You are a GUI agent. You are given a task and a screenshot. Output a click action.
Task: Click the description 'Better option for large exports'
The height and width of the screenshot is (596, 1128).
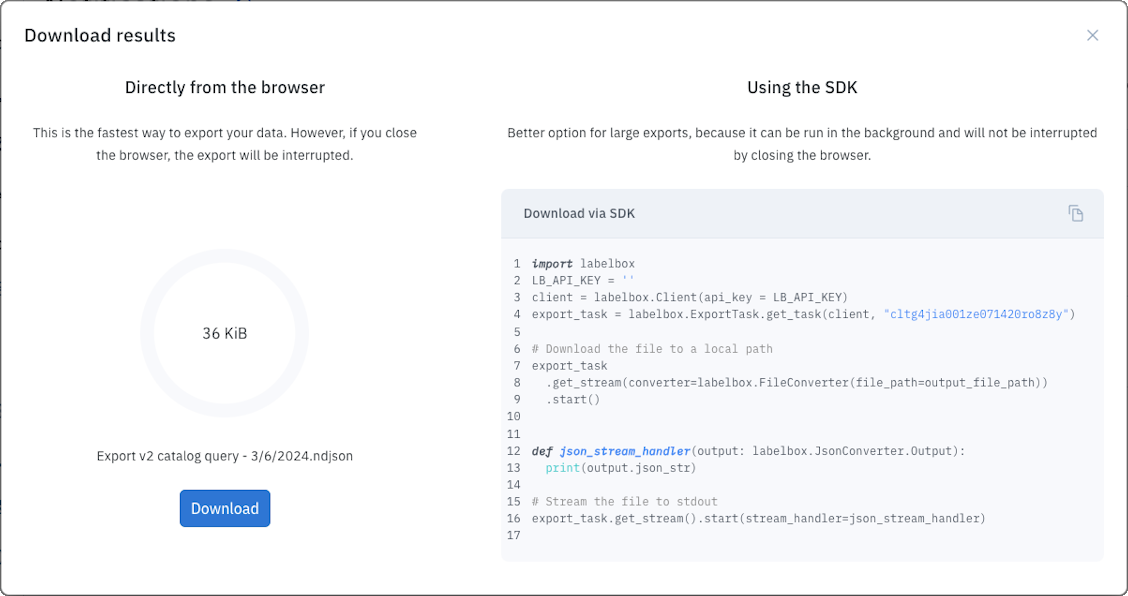pyautogui.click(x=802, y=144)
